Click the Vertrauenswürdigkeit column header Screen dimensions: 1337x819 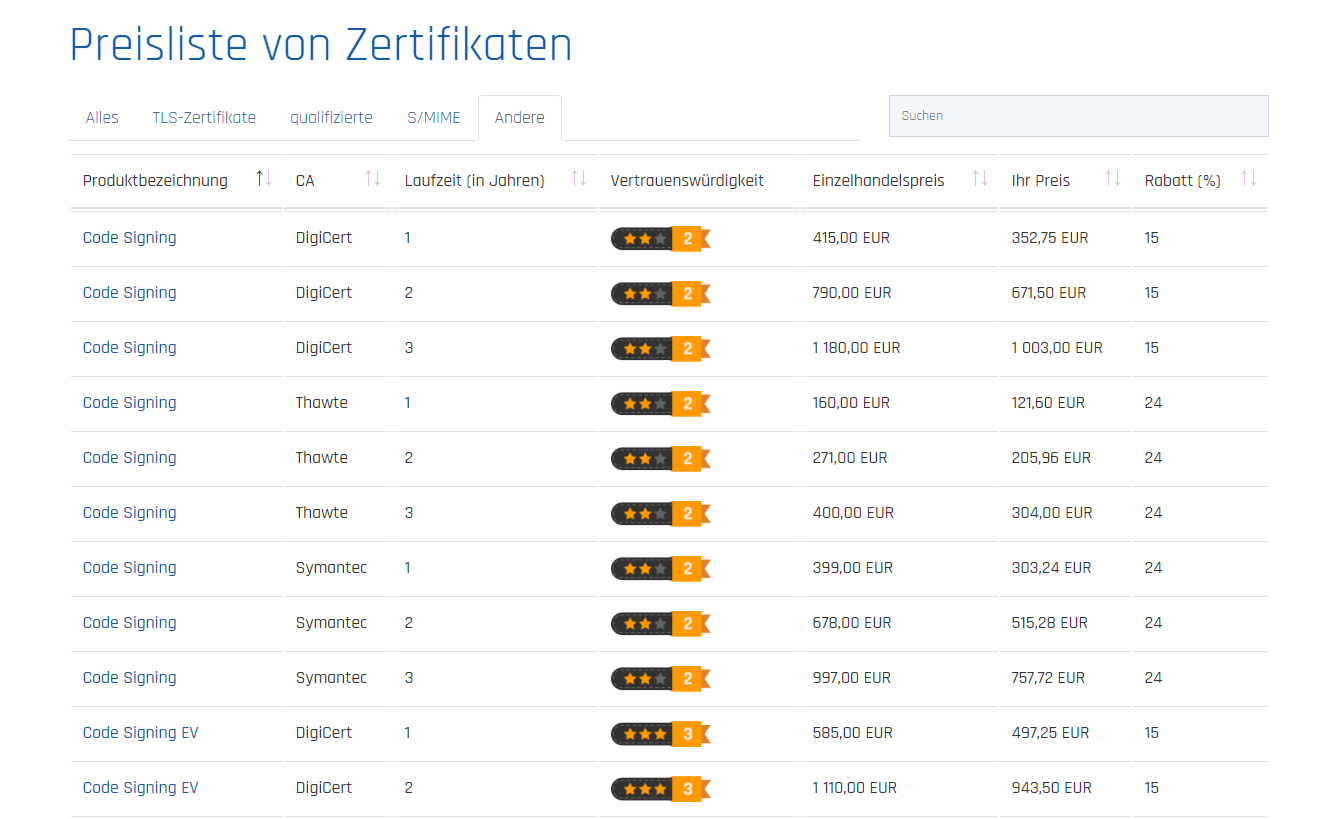[687, 181]
